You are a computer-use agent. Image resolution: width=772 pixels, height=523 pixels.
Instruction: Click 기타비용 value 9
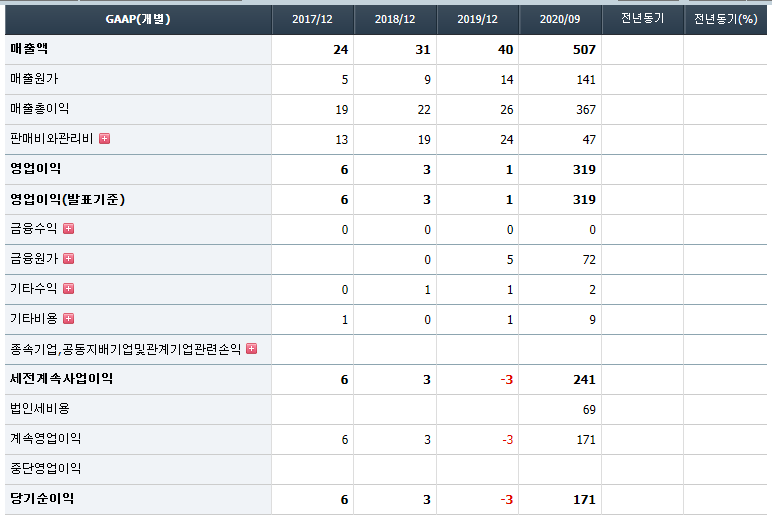(x=593, y=320)
